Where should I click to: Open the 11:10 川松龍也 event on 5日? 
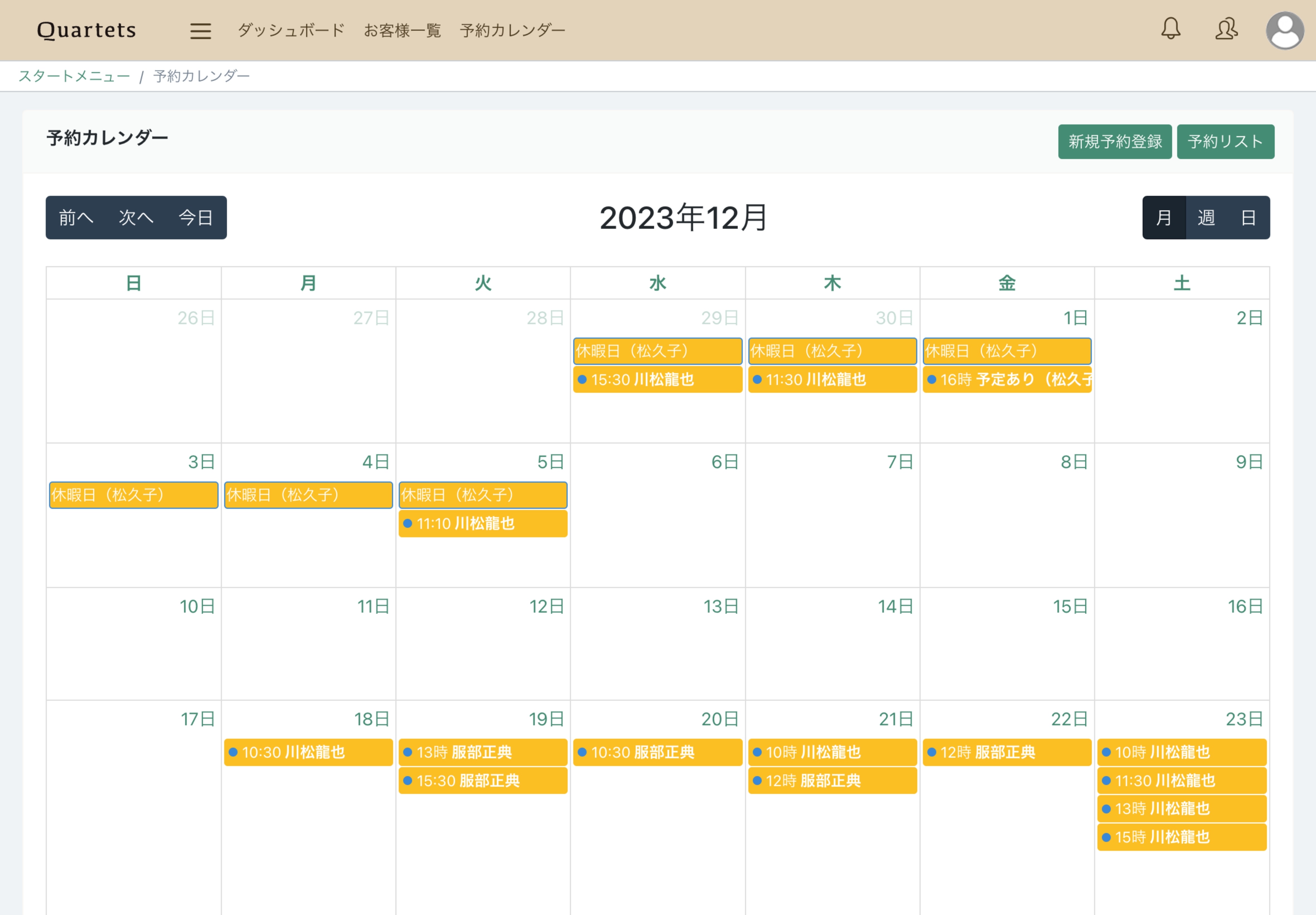pyautogui.click(x=482, y=523)
